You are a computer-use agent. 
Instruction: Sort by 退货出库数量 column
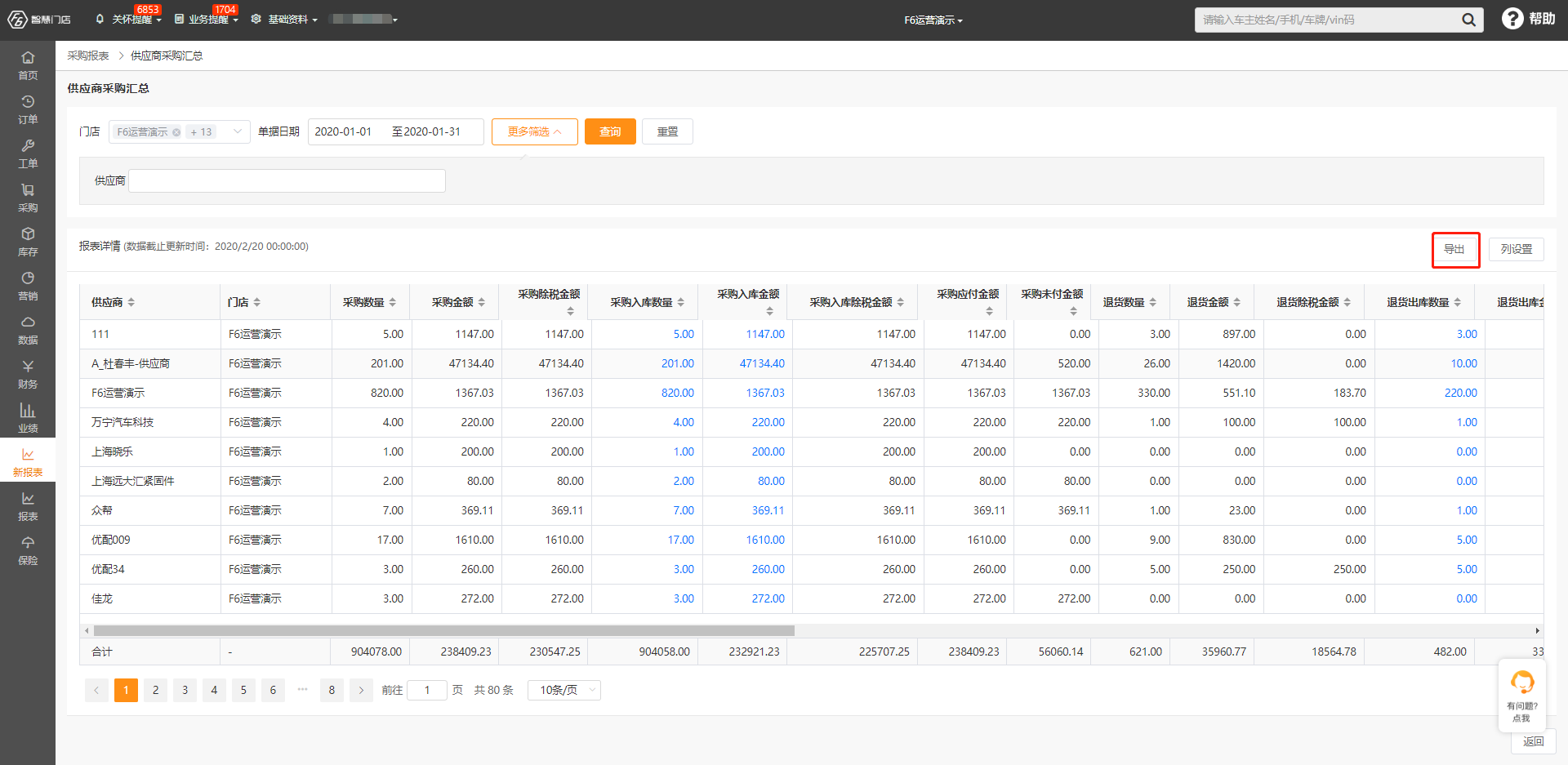click(1458, 302)
